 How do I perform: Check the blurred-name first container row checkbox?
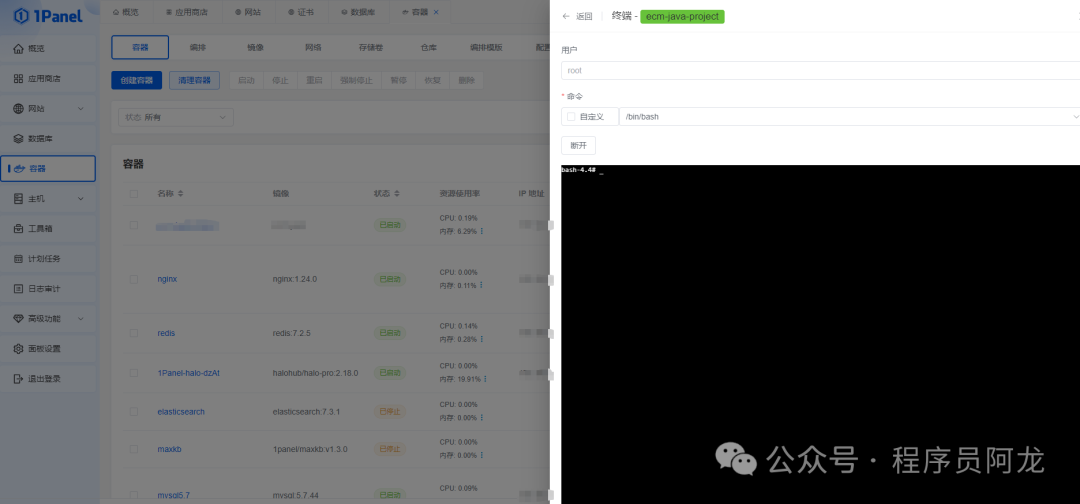(x=134, y=225)
